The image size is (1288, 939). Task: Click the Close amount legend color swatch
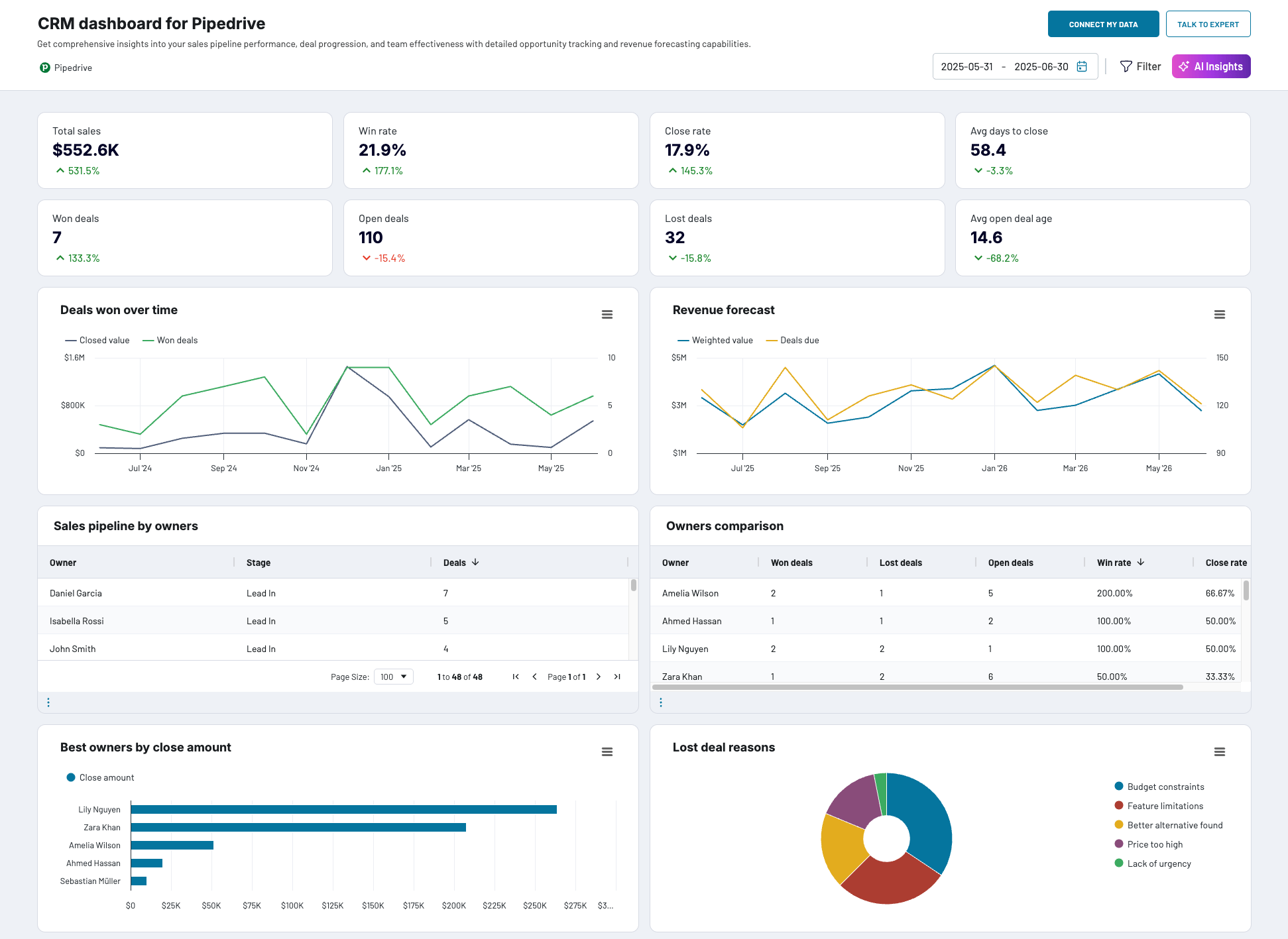[70, 777]
